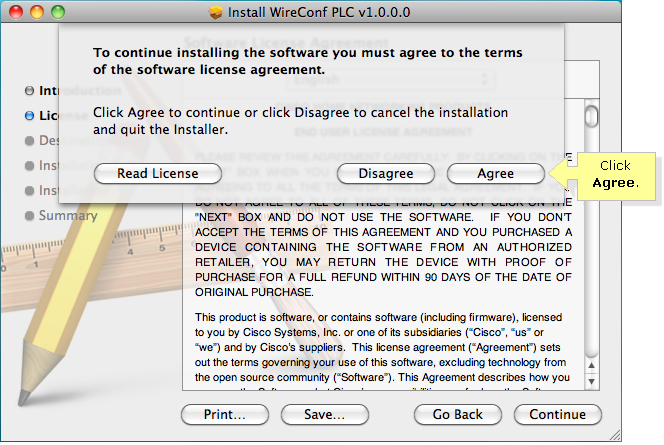Click the license text scrollbar thumb
This screenshot has height=445, width=664.
tap(592, 116)
